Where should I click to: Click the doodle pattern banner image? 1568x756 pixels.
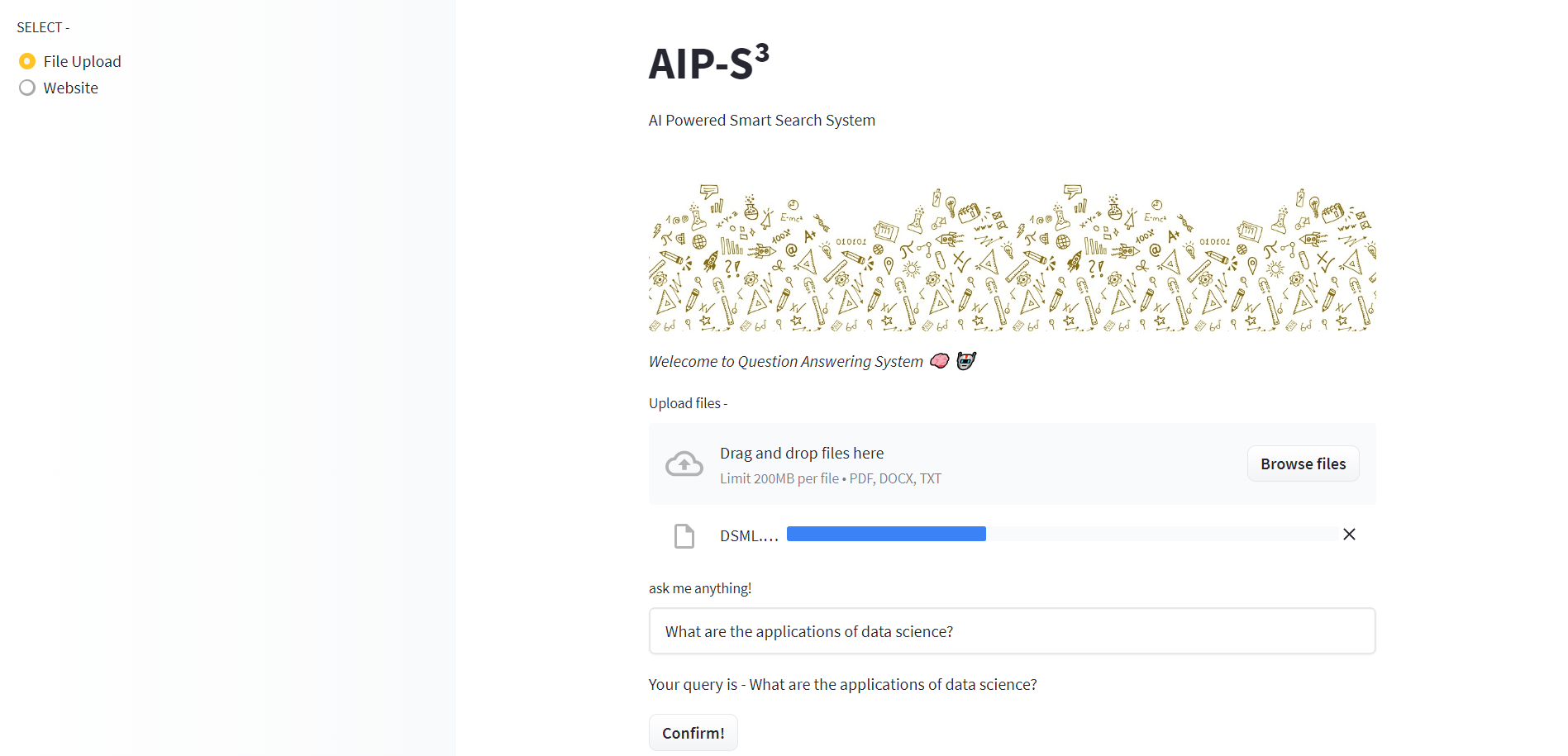pyautogui.click(x=1012, y=258)
